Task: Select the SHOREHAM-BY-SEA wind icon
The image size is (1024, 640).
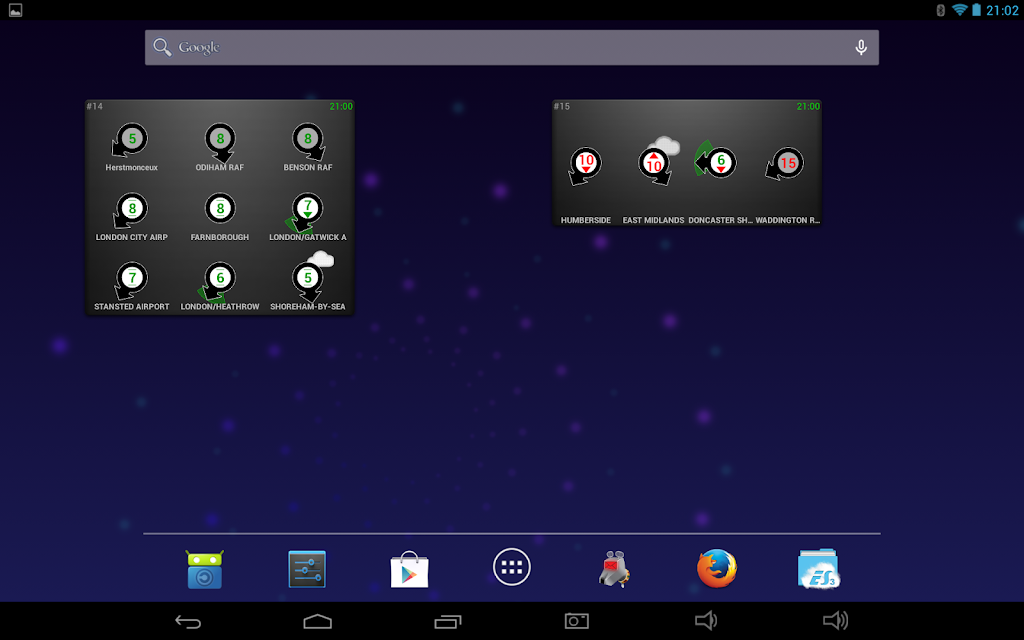Action: click(311, 276)
